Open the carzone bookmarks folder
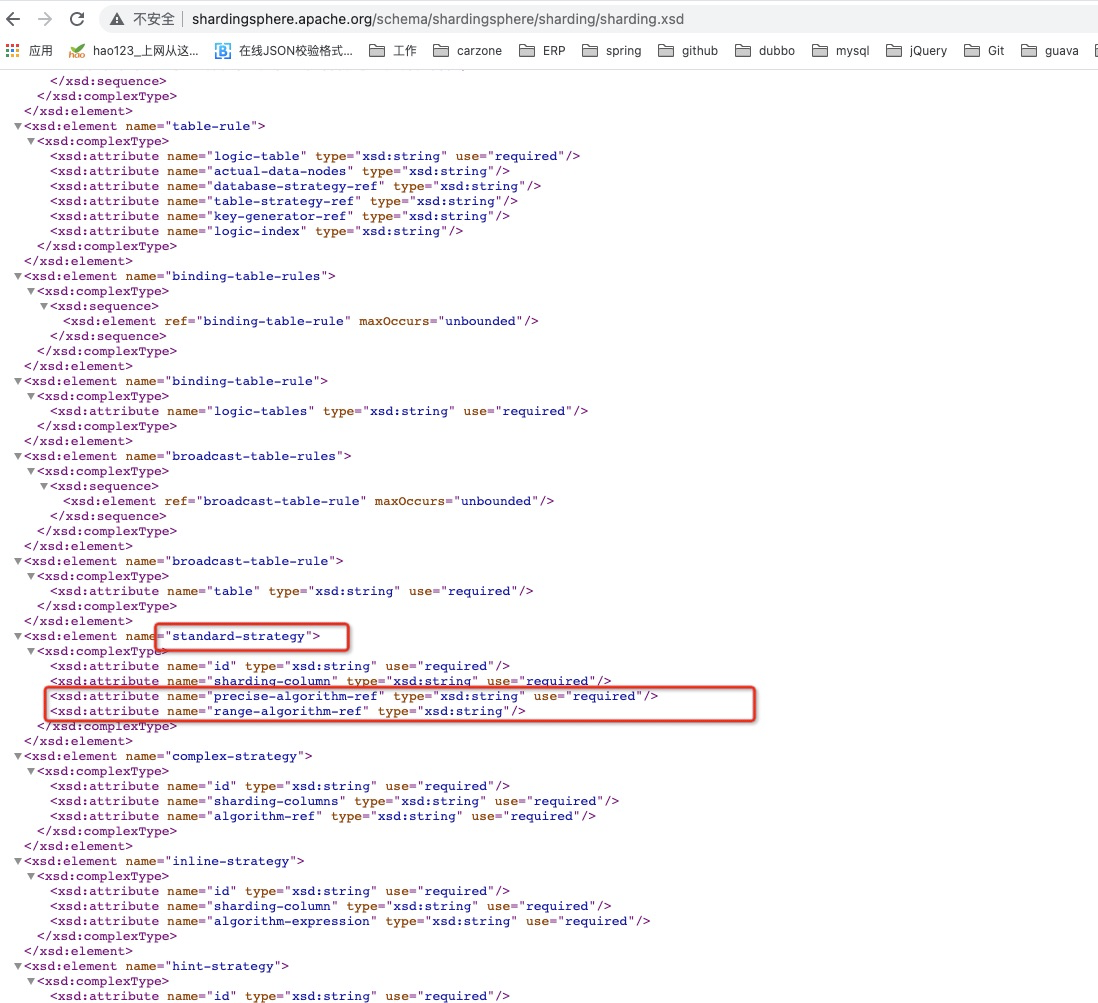 468,50
